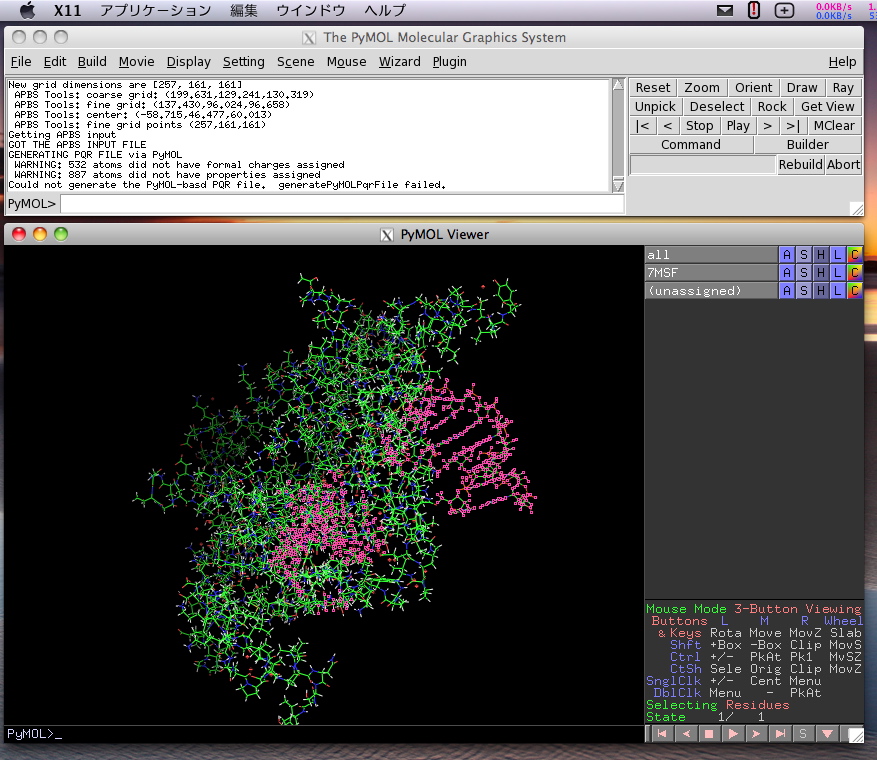
Task: Toggle the (unassigned) selection
Action: pyautogui.click(x=711, y=291)
